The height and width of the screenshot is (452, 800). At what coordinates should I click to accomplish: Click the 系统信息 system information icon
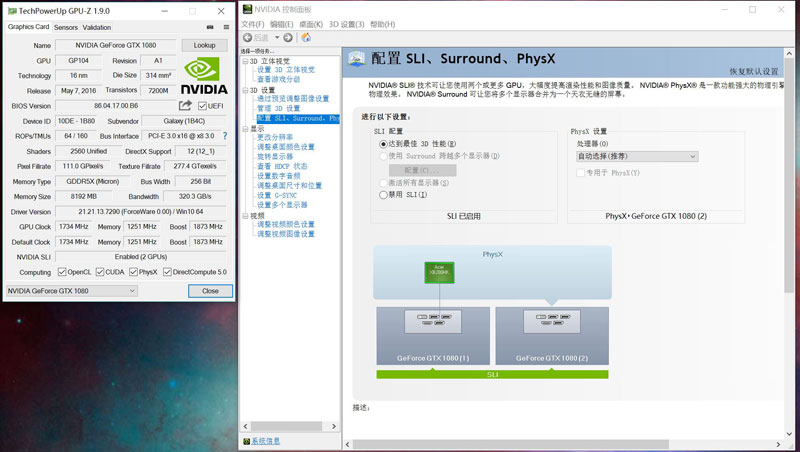(x=246, y=441)
